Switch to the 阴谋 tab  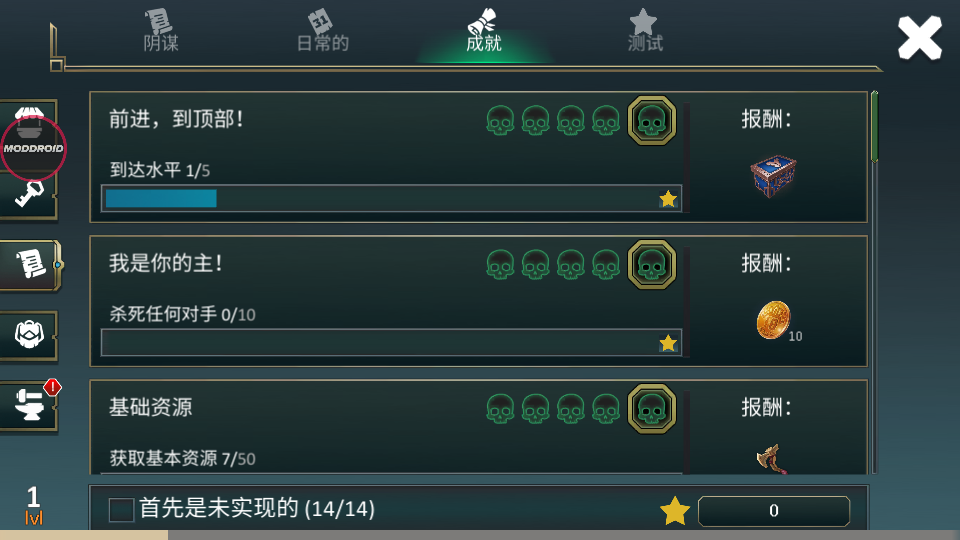coord(161,31)
